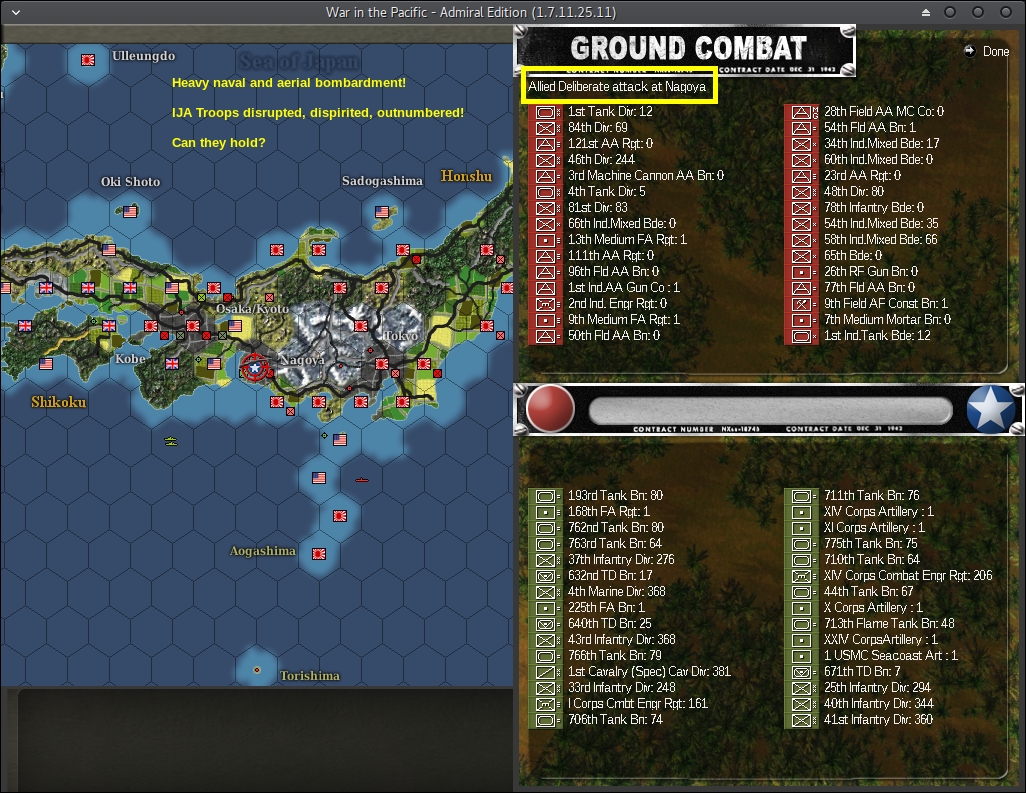
Task: Open the window menu chevron in the title bar
Action: click(16, 12)
